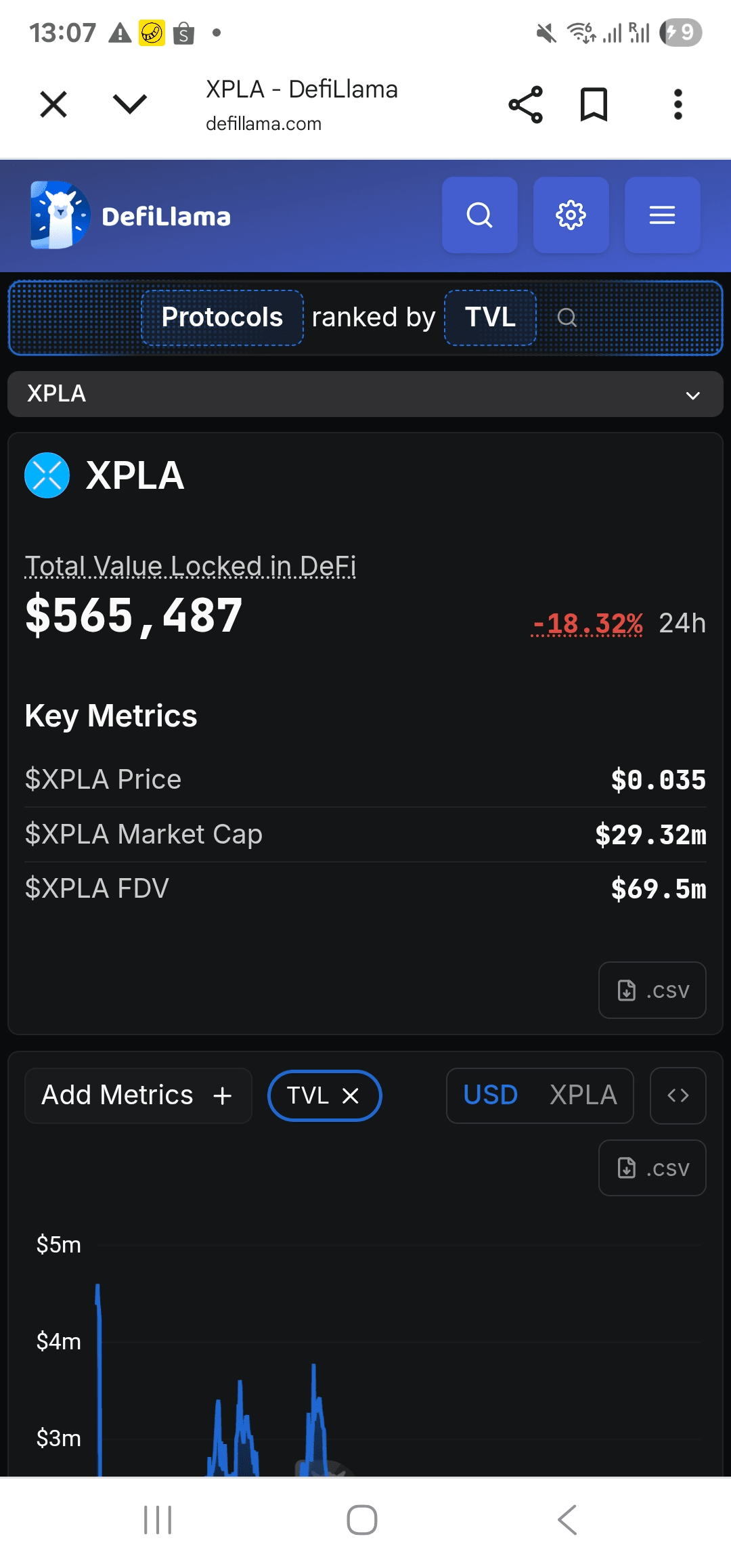
Task: Switch chart denomination to XPLA
Action: 583,1095
